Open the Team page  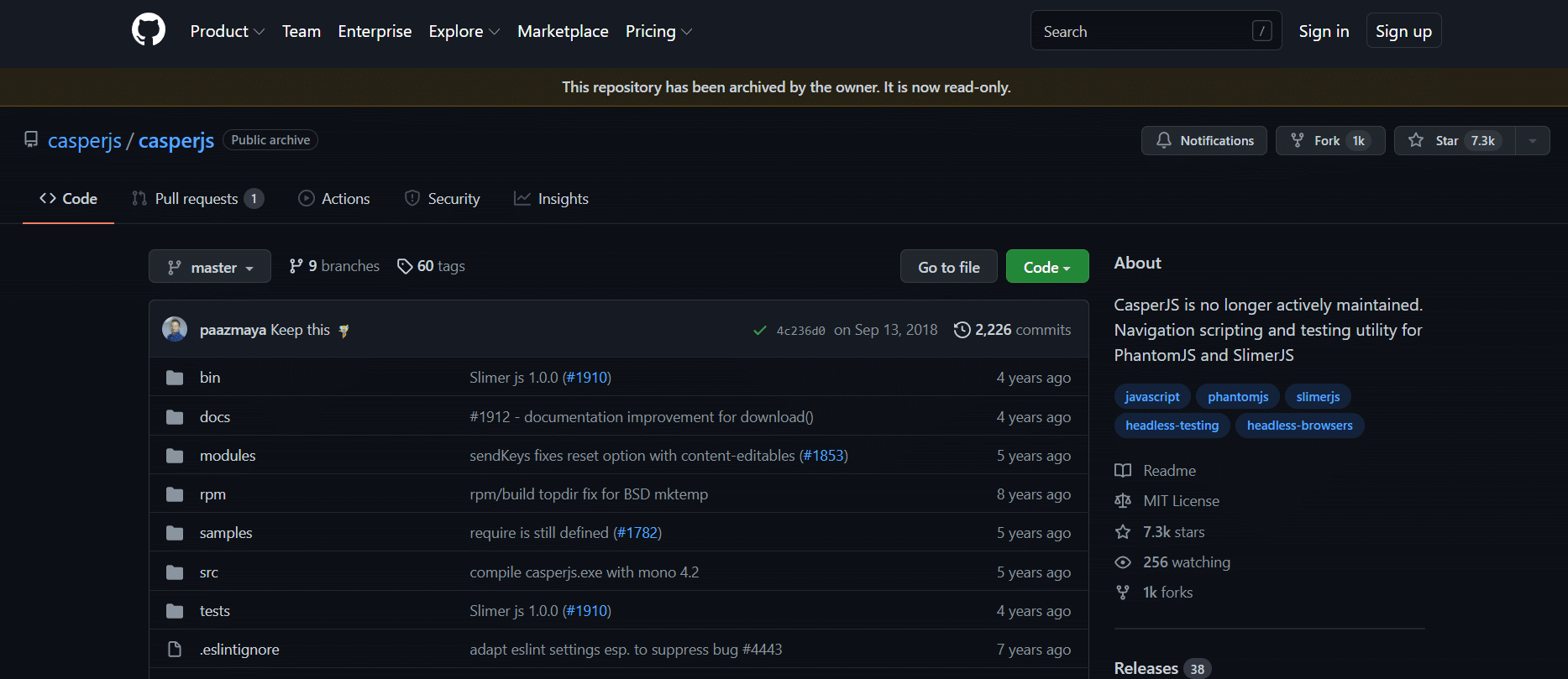(x=302, y=31)
